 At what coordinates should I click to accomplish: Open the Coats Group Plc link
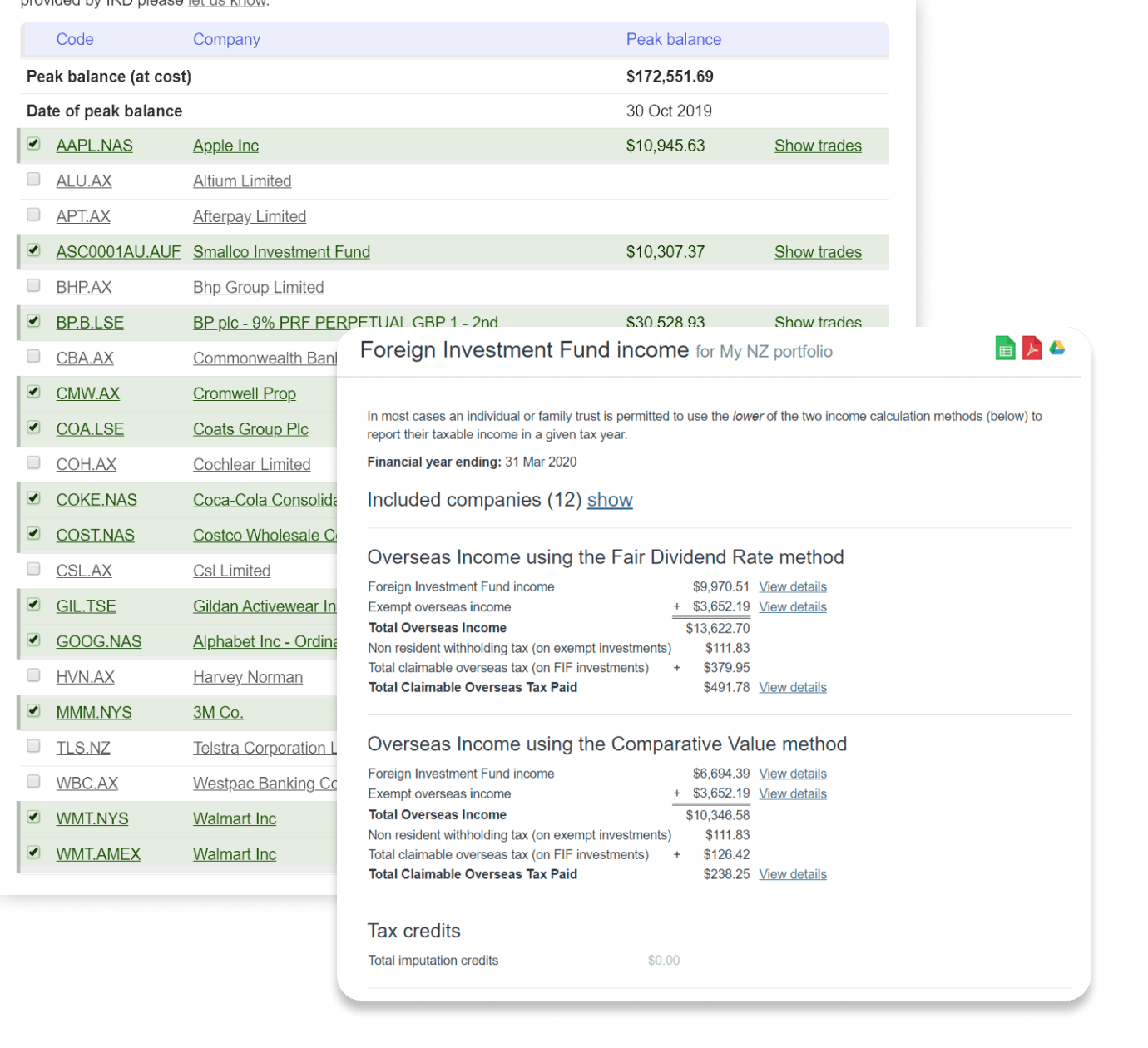click(x=250, y=429)
